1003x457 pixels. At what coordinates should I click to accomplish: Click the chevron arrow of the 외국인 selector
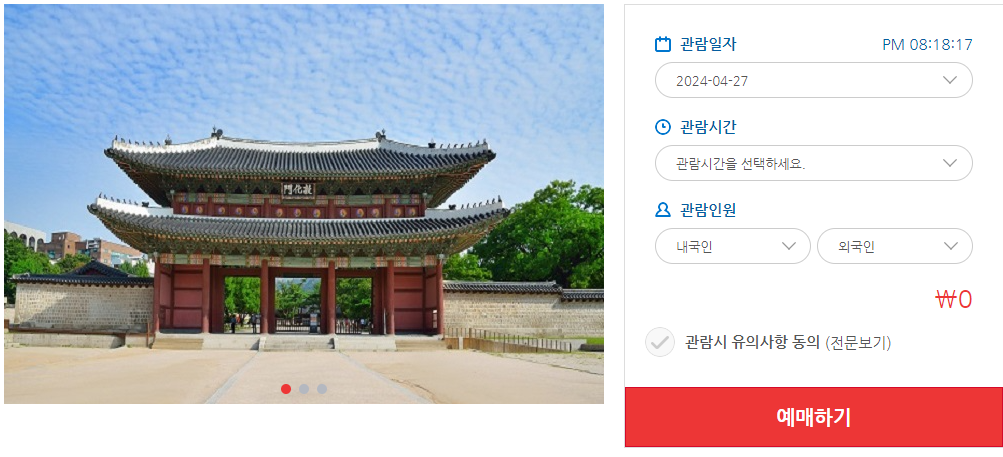click(x=950, y=246)
